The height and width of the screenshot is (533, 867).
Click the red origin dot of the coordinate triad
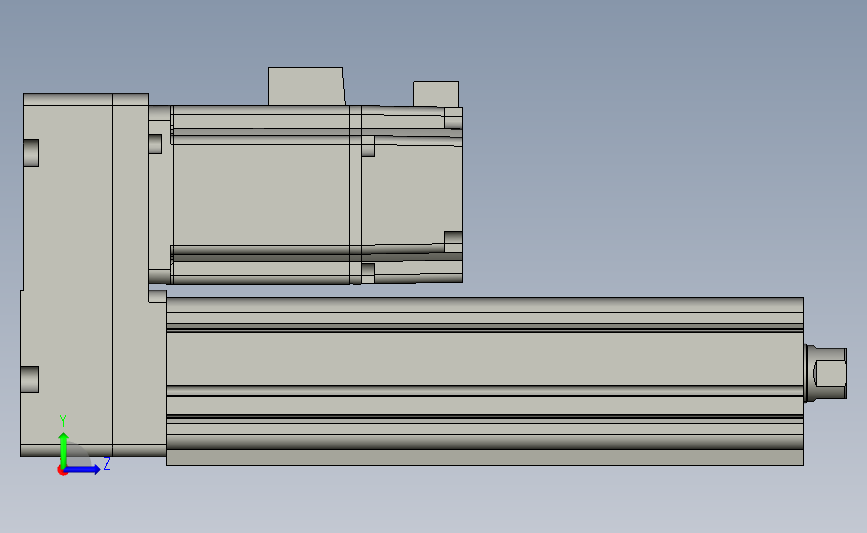(x=62, y=471)
